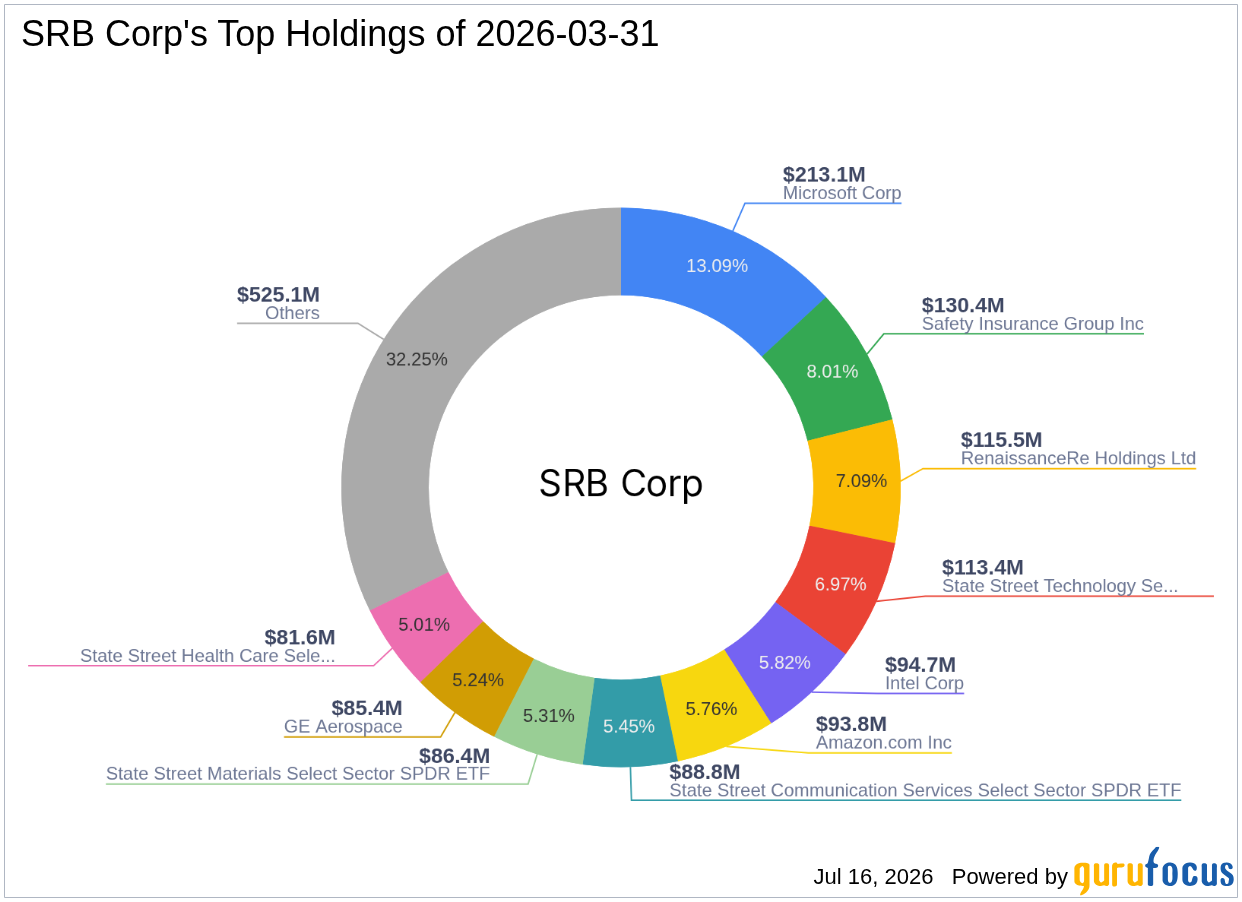Click the 6.97% percentage label
This screenshot has height=902, width=1242.
(x=841, y=583)
